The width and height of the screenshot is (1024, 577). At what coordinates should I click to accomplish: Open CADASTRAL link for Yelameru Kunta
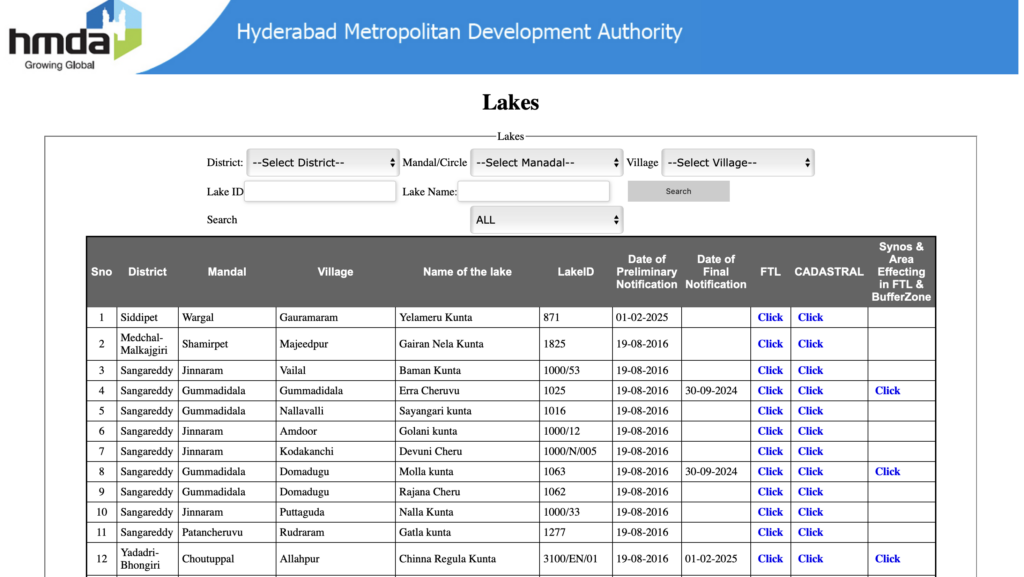coord(810,317)
